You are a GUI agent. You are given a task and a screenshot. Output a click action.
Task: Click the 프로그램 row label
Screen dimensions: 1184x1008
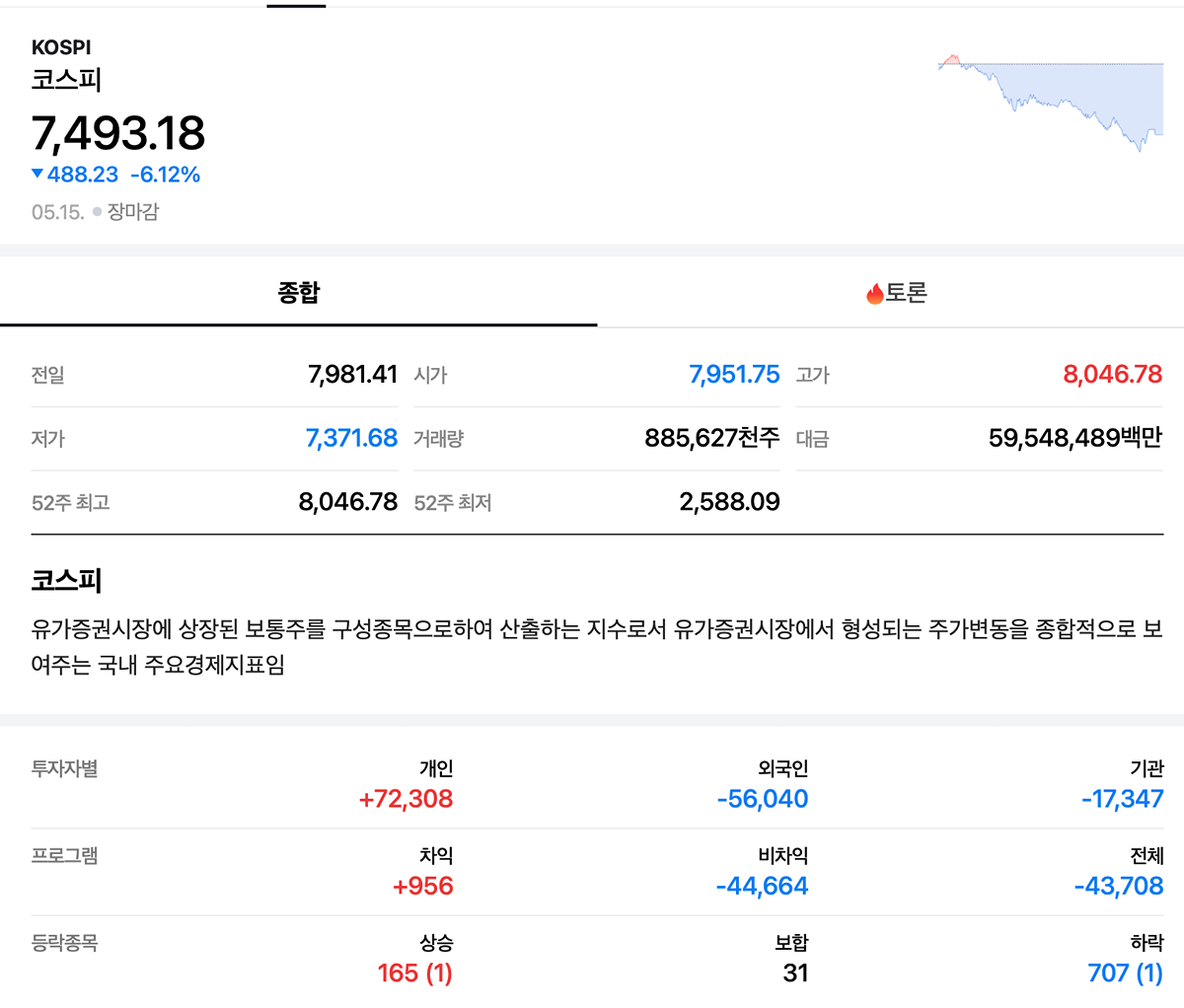click(64, 856)
